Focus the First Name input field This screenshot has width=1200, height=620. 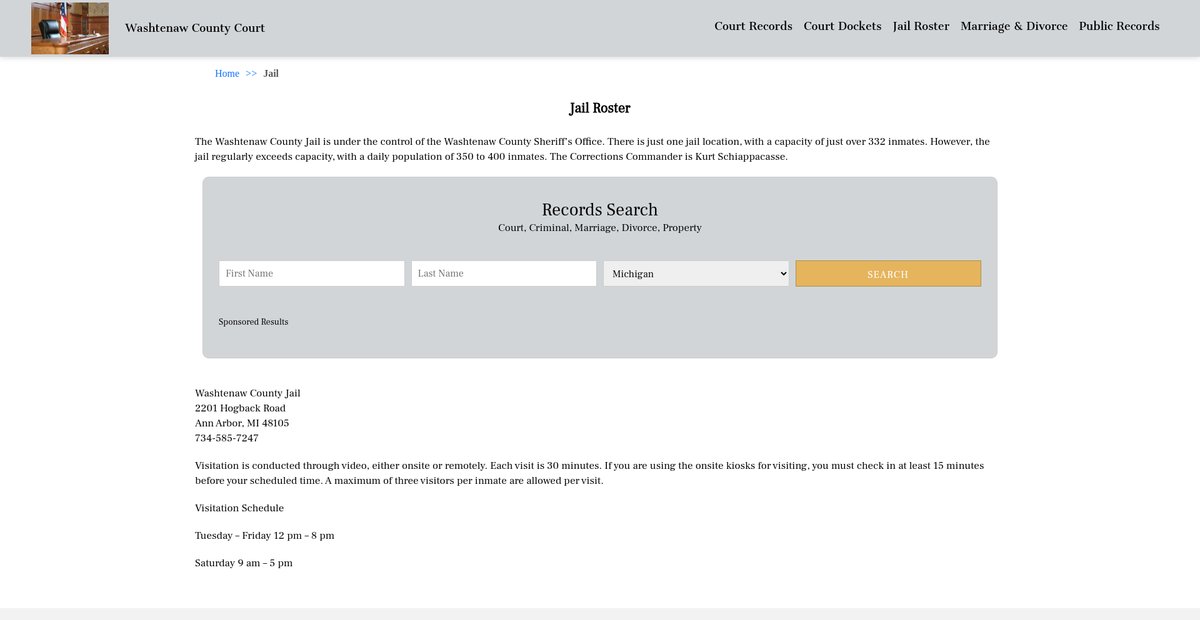(311, 274)
